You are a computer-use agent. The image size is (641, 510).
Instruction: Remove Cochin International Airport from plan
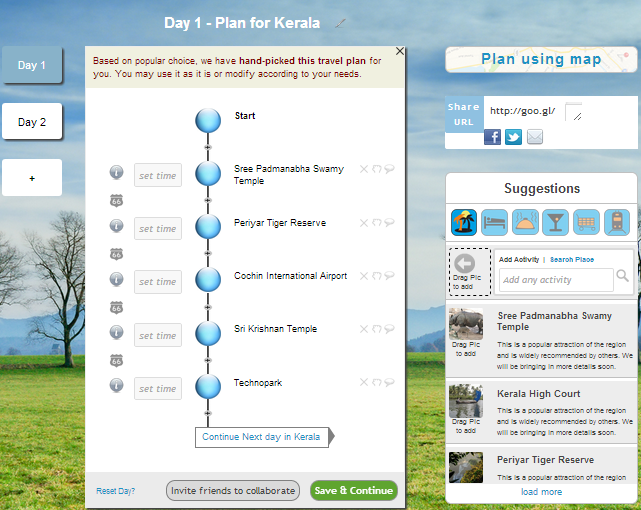[x=363, y=276]
